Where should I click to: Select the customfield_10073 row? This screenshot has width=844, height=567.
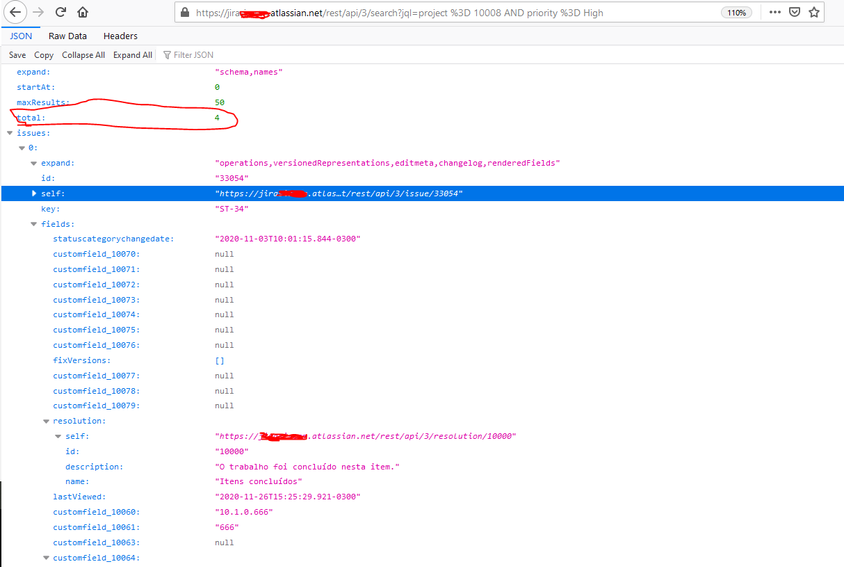pos(422,300)
